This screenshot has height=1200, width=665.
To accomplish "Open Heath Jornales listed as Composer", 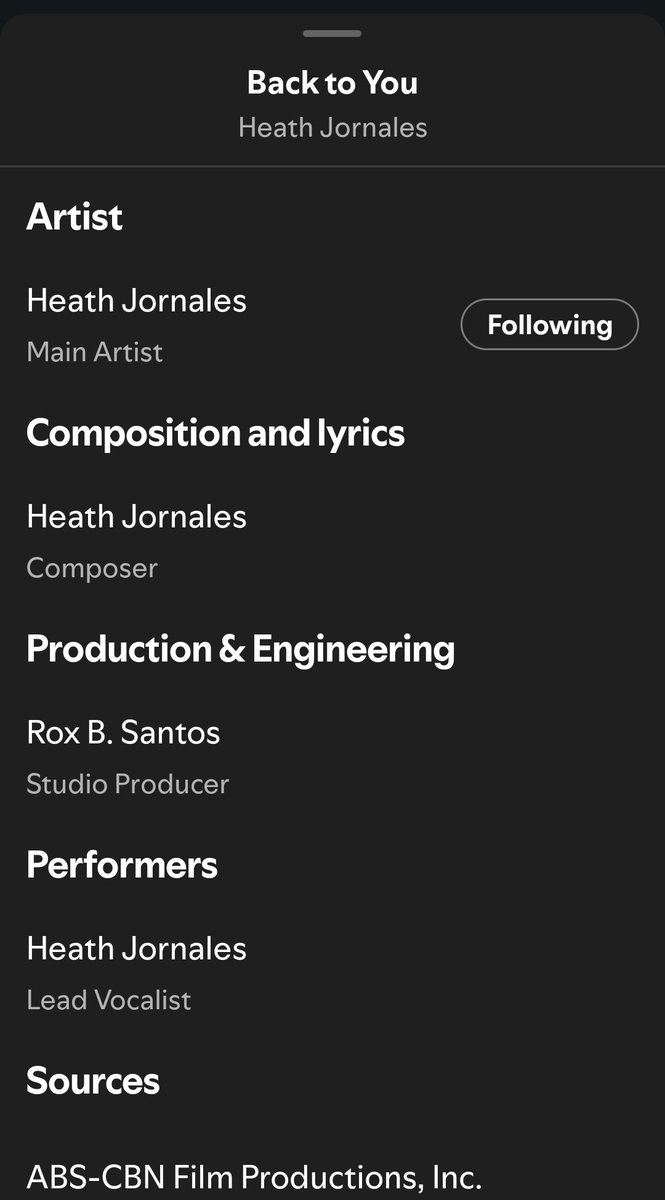I will pyautogui.click(x=136, y=516).
